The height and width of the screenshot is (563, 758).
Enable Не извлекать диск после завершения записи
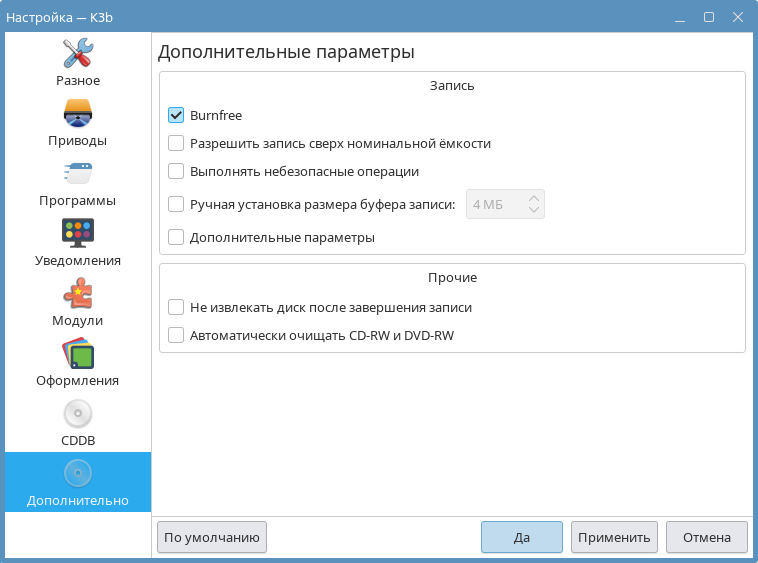[176, 307]
